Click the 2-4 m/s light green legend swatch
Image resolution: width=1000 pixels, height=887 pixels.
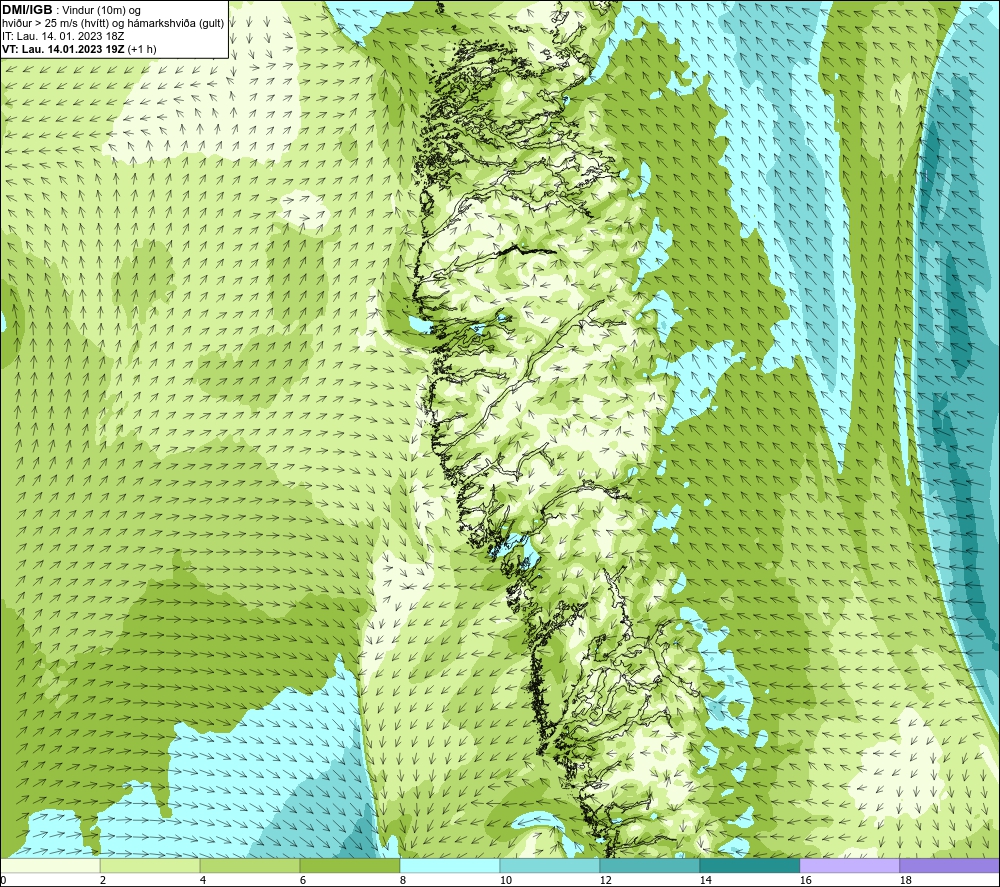pyautogui.click(x=150, y=866)
